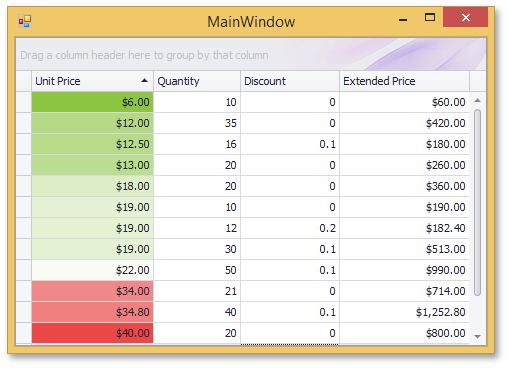Minimize the MainWindow window
Viewport: 508px width, 368px height.
[x=403, y=19]
